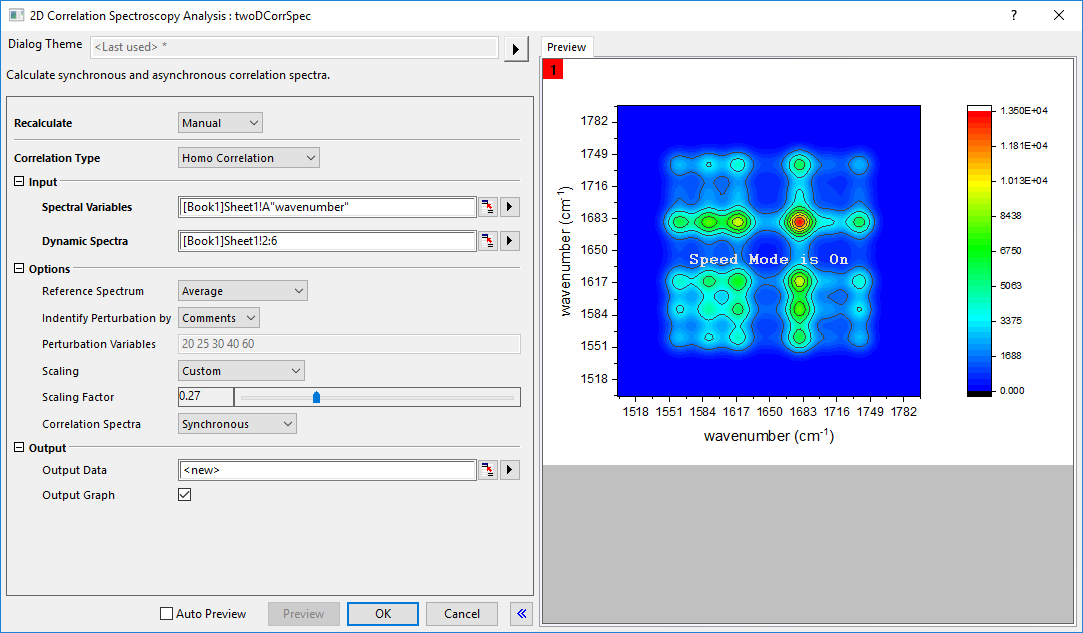Open Spectral Variables flyout arrow menu
Image resolution: width=1083 pixels, height=633 pixels.
[x=510, y=207]
